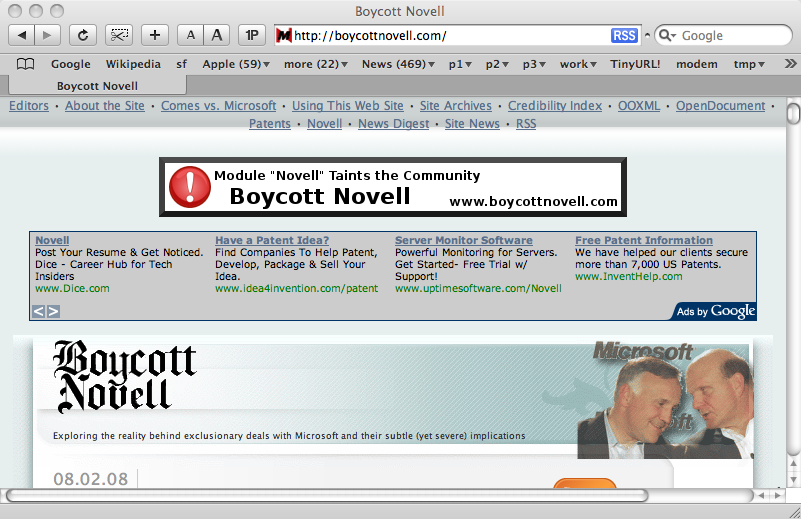801x519 pixels.
Task: Click the 1P toolbar button
Action: [x=252, y=35]
